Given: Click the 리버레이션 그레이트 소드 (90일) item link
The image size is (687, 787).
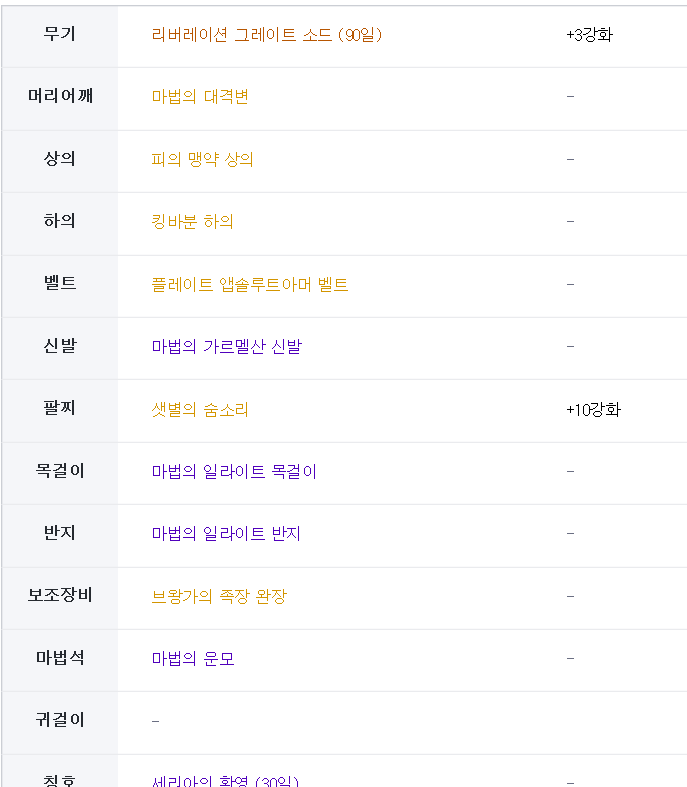Looking at the screenshot, I should tap(267, 35).
